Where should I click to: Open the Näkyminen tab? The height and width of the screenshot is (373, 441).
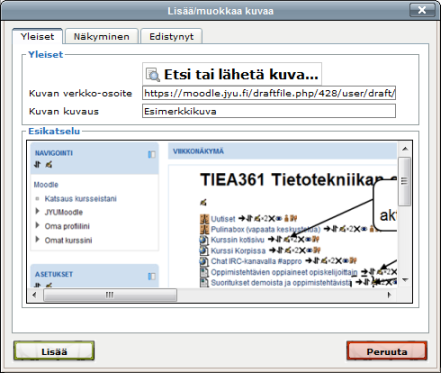click(101, 36)
